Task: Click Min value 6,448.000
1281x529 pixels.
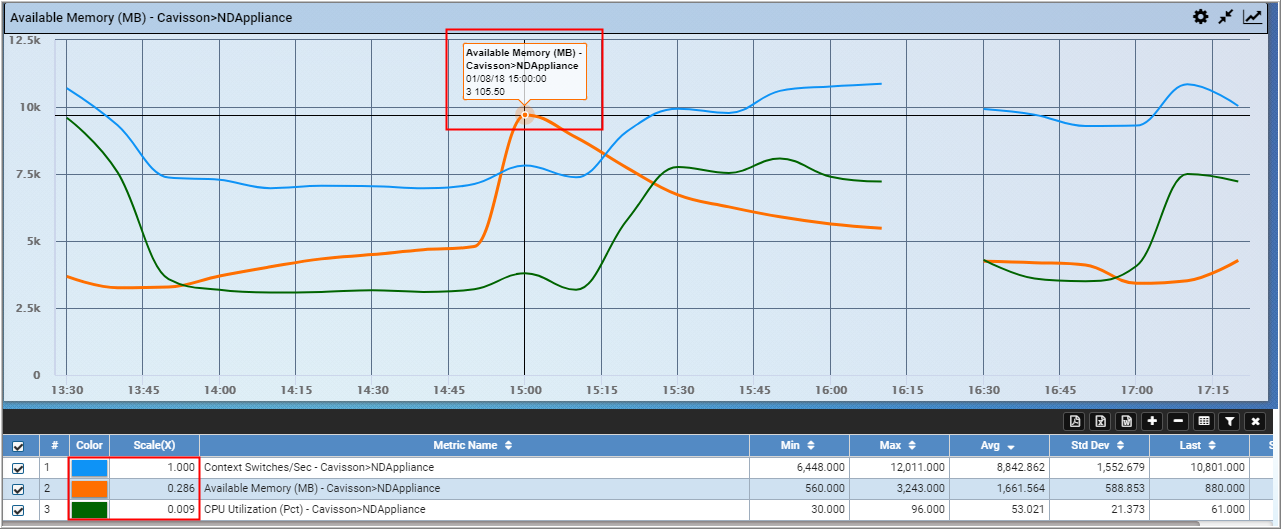Action: [x=821, y=467]
